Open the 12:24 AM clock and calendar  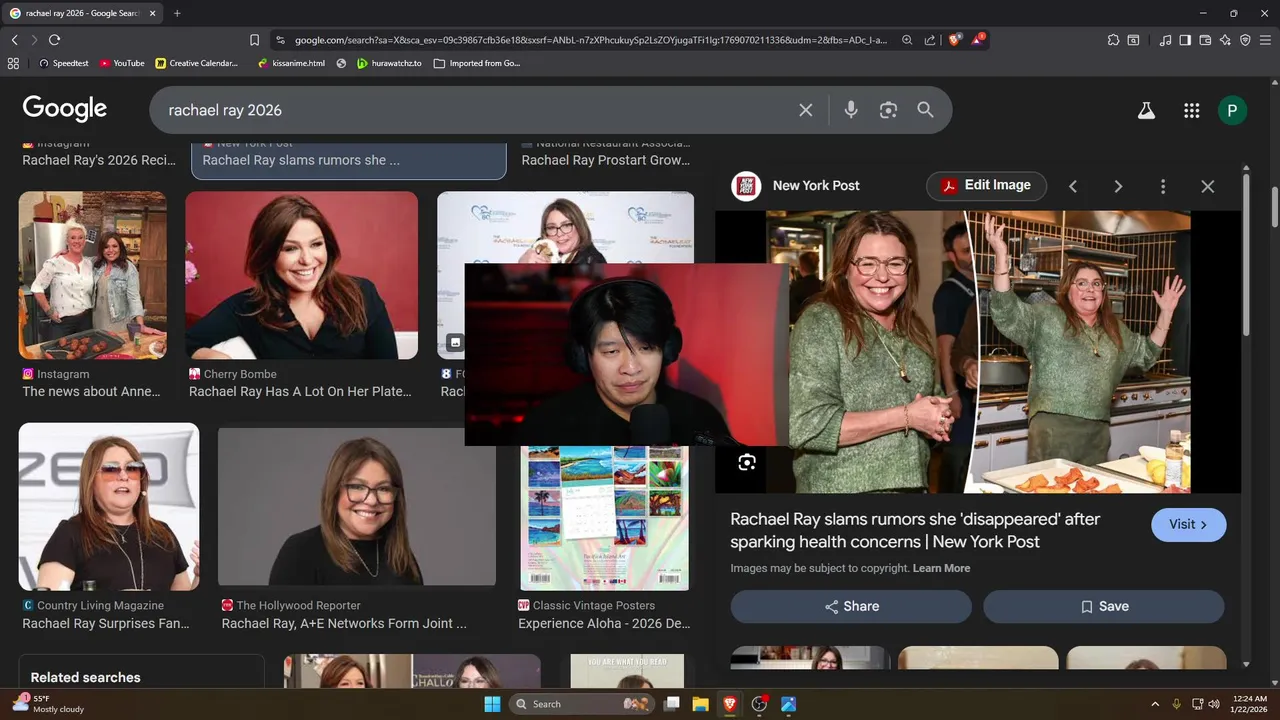click(1250, 704)
